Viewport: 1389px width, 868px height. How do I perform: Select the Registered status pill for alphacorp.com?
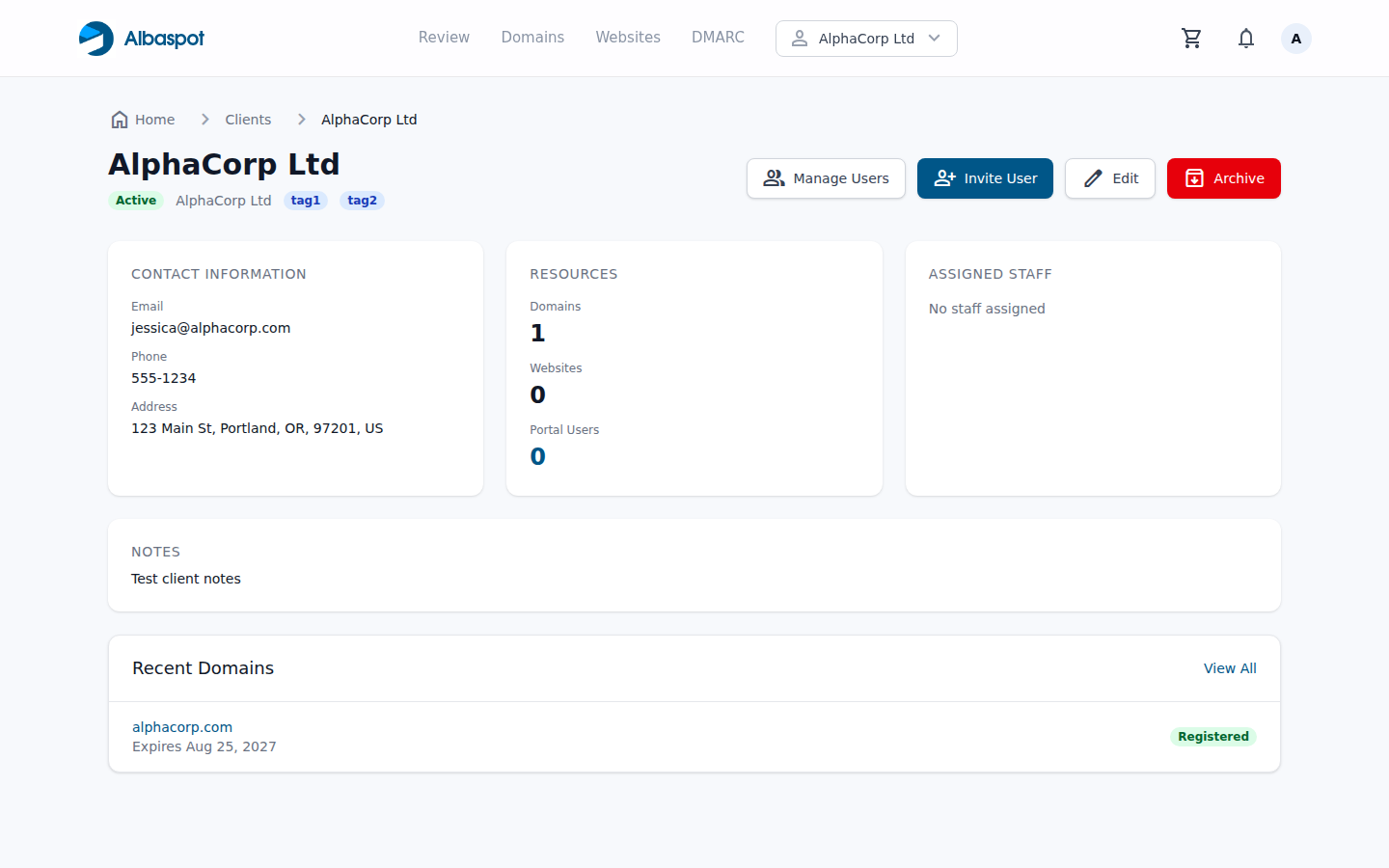point(1212,736)
